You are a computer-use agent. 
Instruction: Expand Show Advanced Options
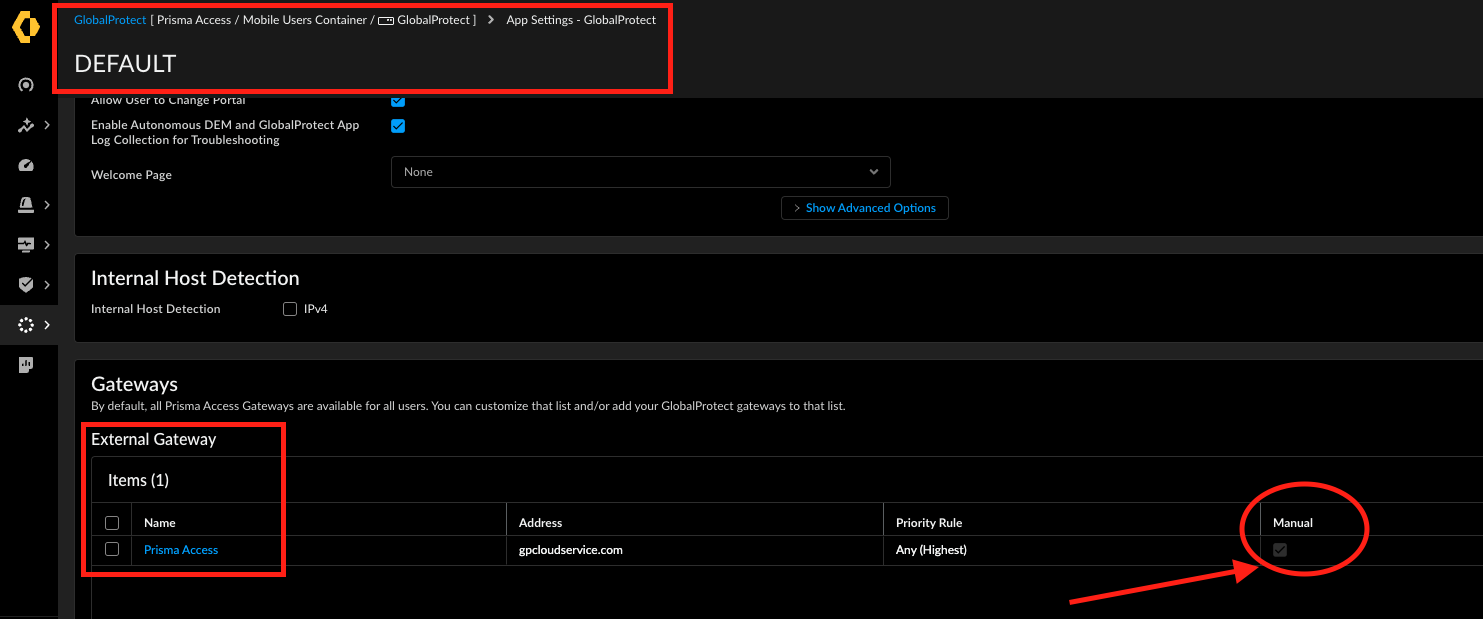pos(864,208)
